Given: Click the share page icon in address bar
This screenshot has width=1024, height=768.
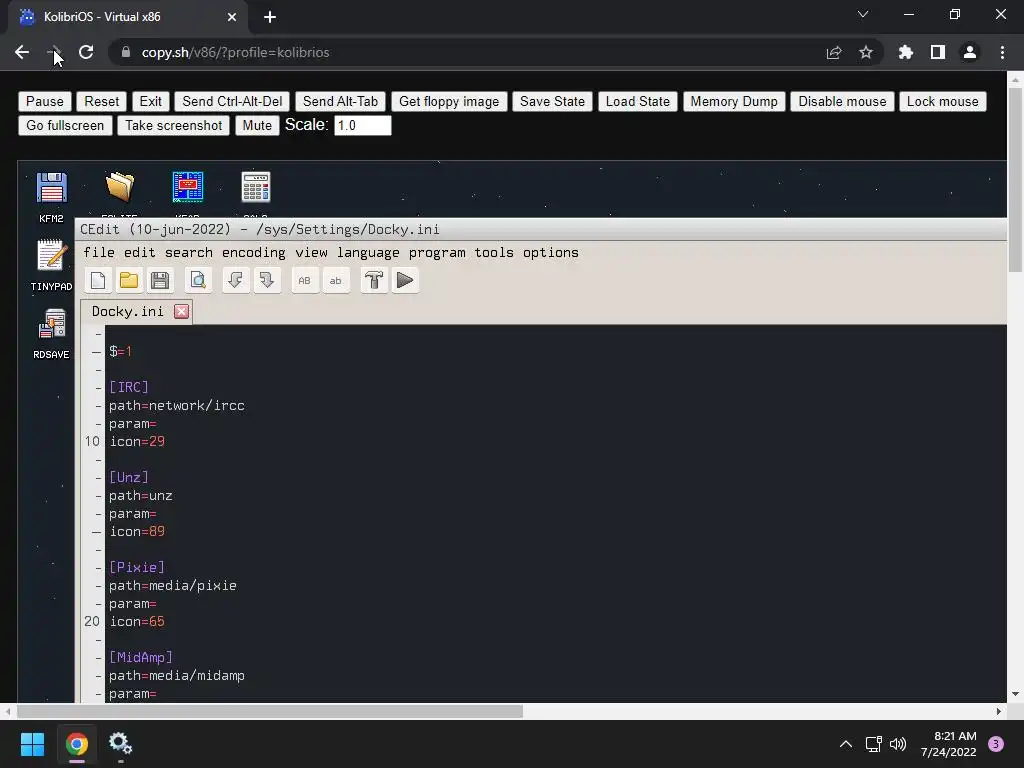Looking at the screenshot, I should click(834, 52).
